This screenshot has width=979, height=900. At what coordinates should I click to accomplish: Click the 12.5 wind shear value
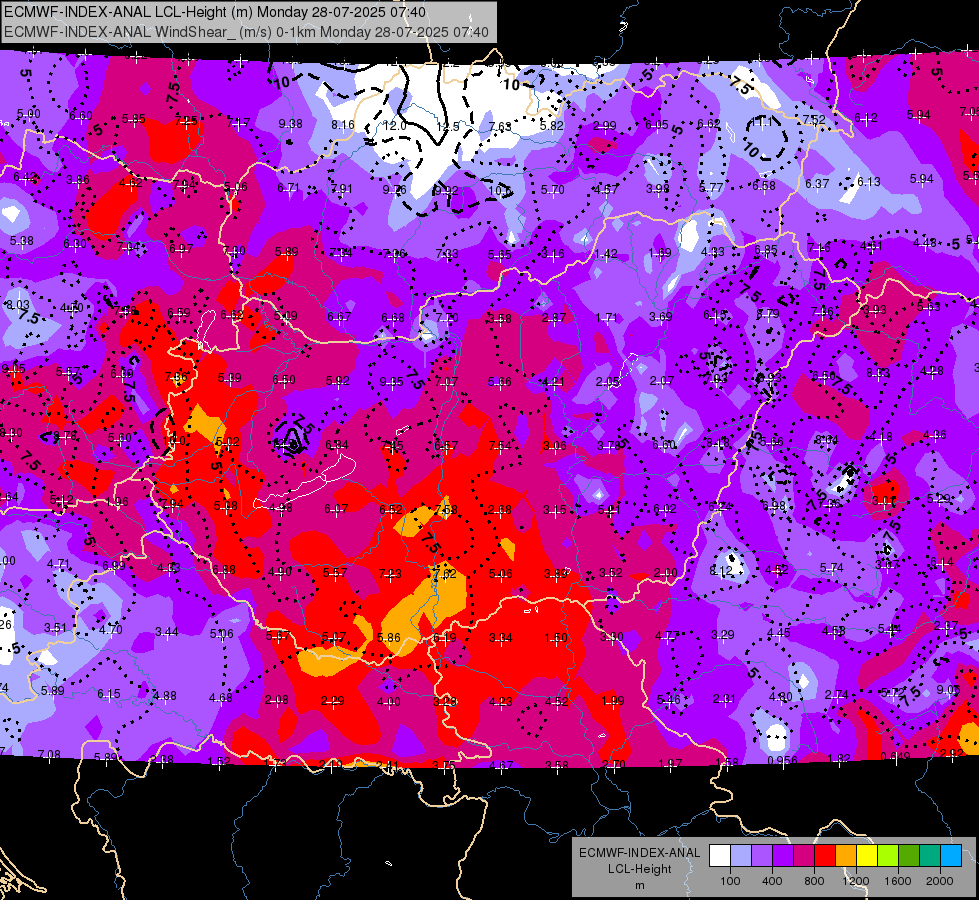click(448, 126)
